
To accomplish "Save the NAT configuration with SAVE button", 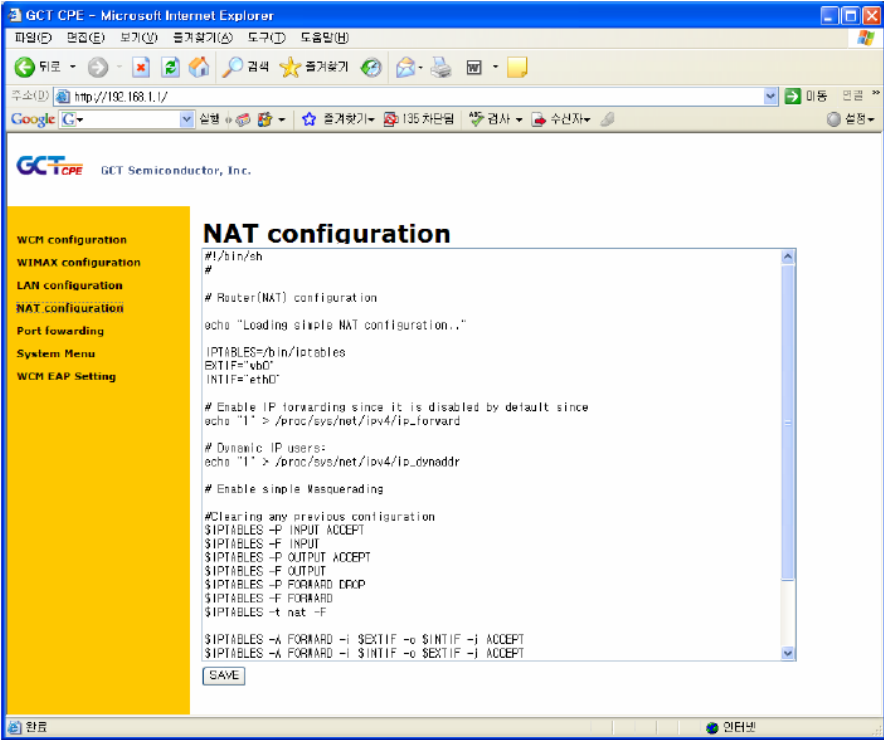I will (x=224, y=675).
